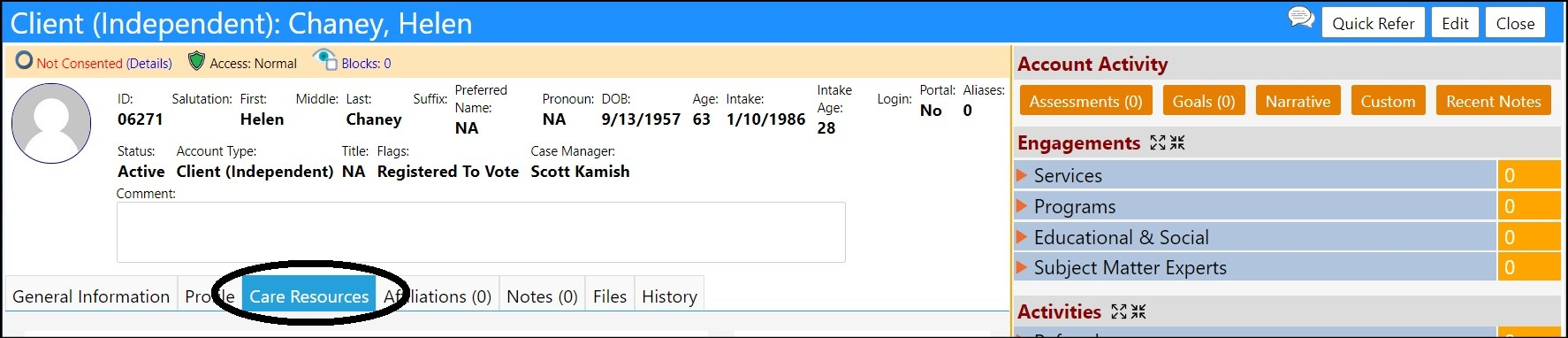Open the chat bubble messages icon
This screenshot has width=1568, height=338.
(1301, 18)
